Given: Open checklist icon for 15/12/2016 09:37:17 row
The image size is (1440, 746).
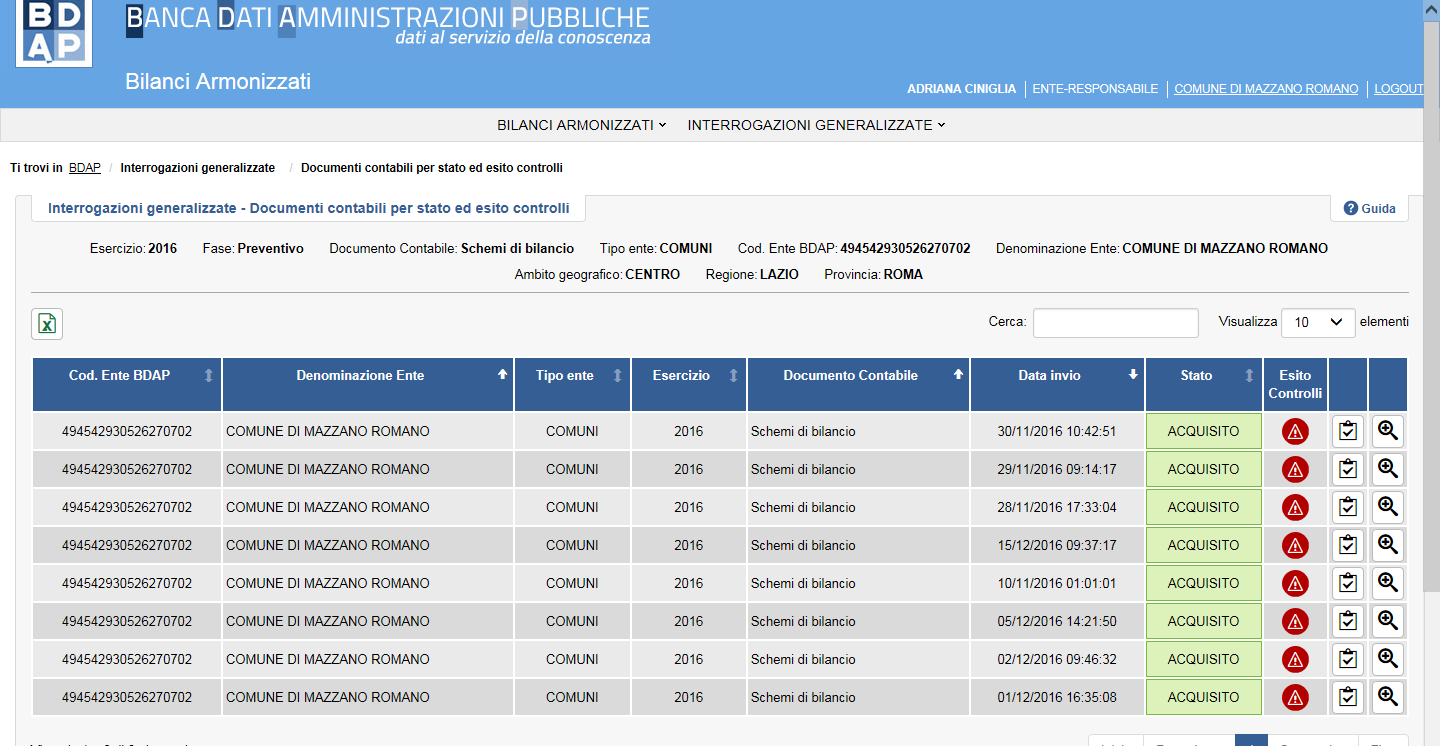Looking at the screenshot, I should click(x=1348, y=546).
